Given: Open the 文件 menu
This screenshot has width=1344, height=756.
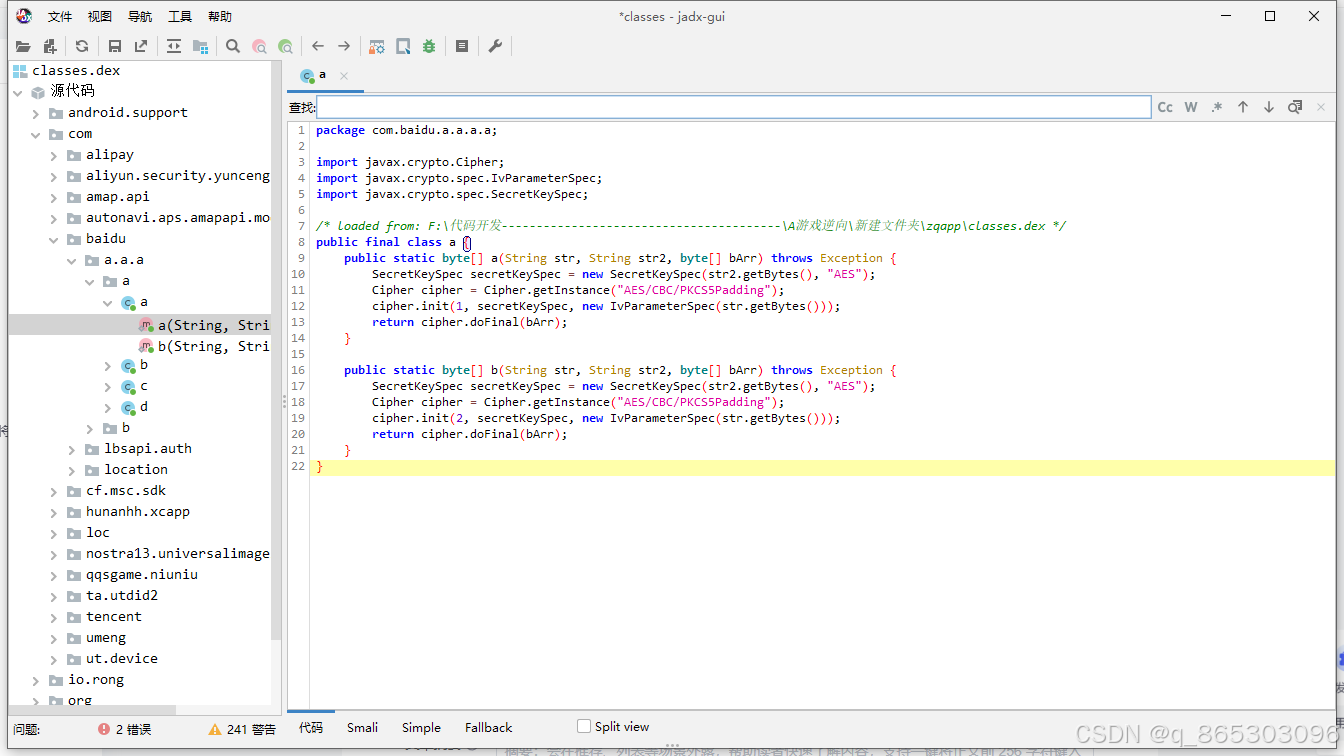Looking at the screenshot, I should coord(60,16).
